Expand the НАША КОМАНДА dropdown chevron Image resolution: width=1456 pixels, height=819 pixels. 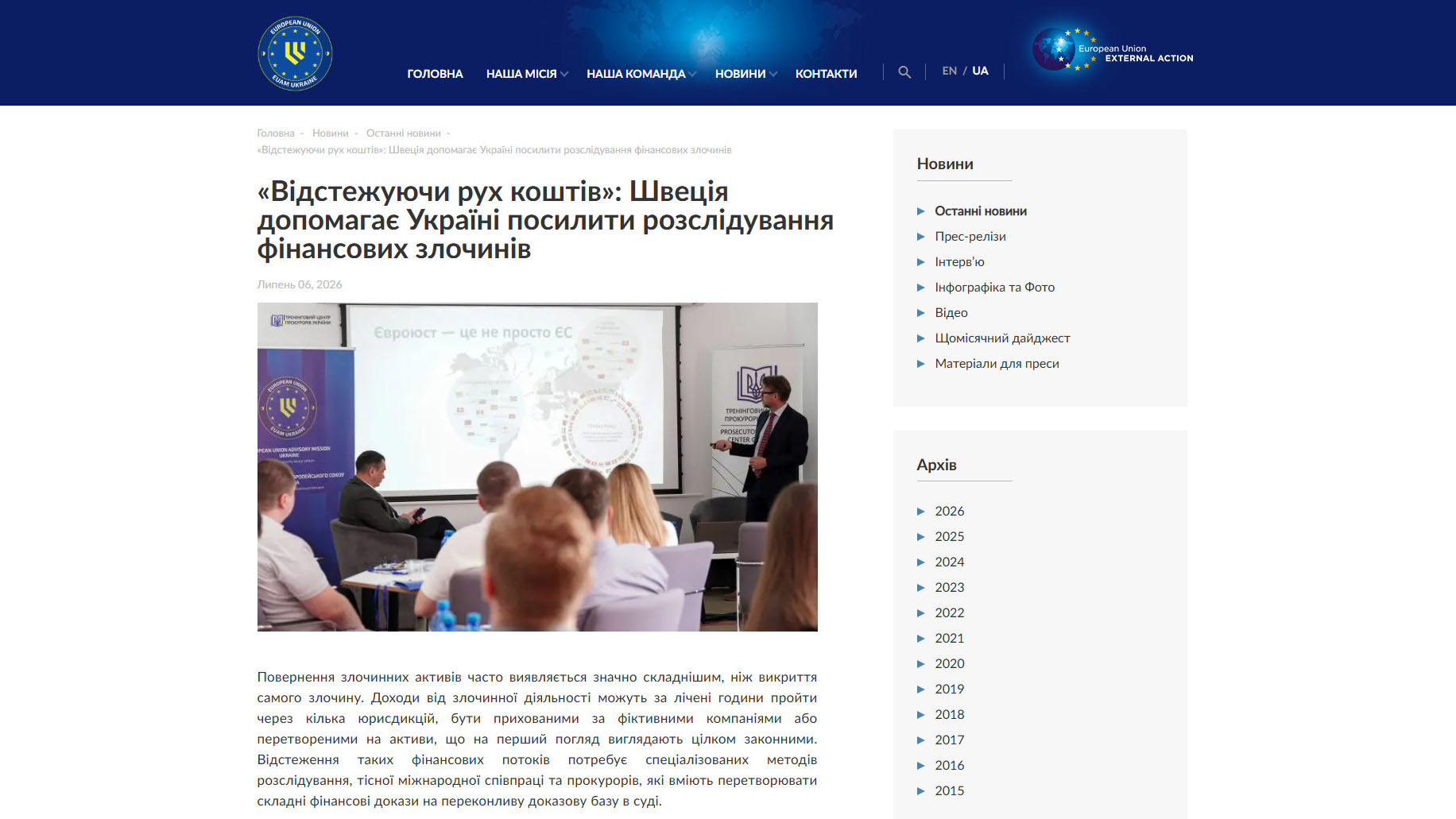692,74
